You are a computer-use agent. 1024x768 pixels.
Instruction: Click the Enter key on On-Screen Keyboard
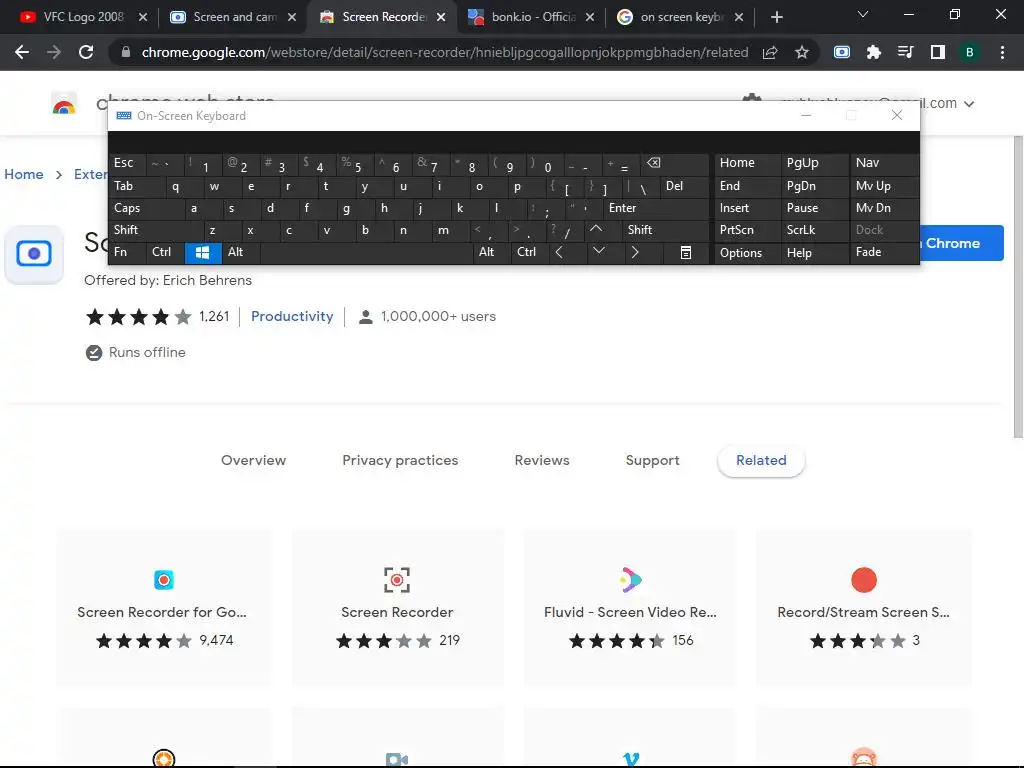(x=656, y=208)
